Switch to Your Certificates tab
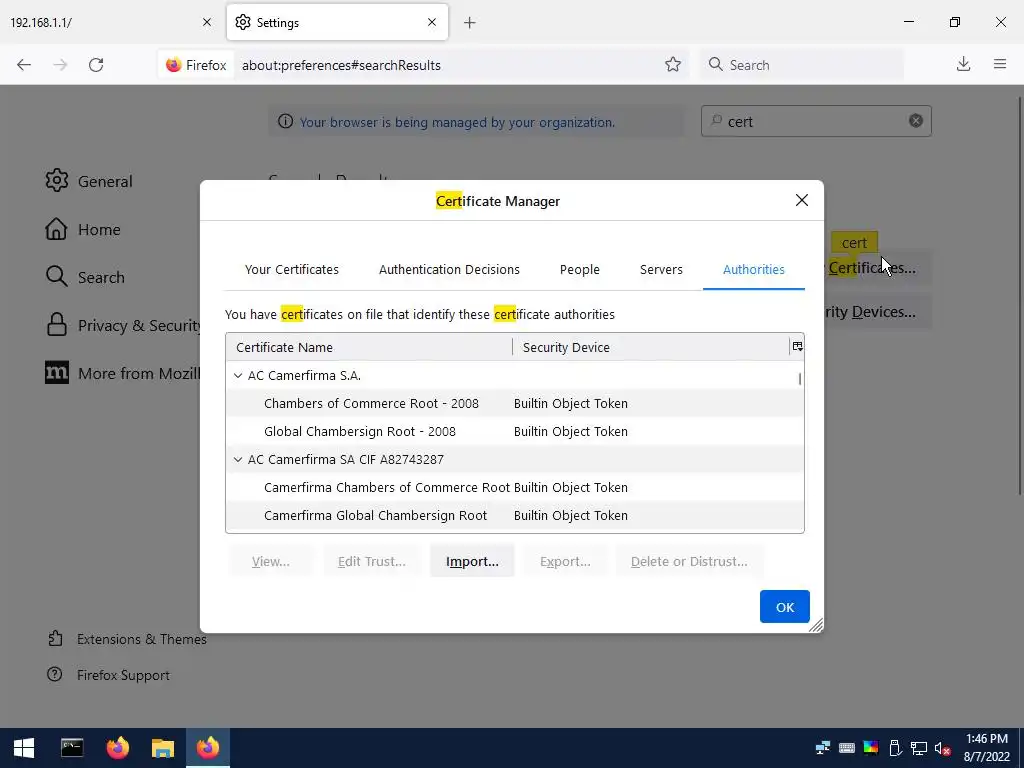 [292, 269]
